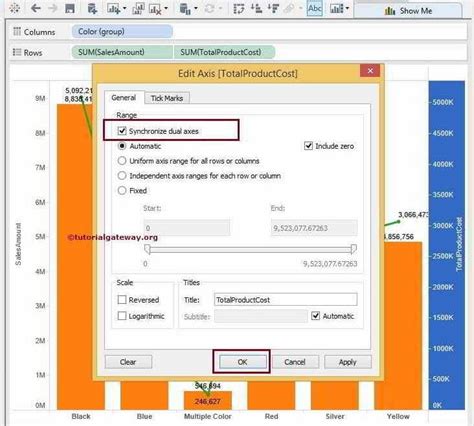Toggle the Abc mark labels icon
This screenshot has height=426, width=474.
tap(315, 8)
